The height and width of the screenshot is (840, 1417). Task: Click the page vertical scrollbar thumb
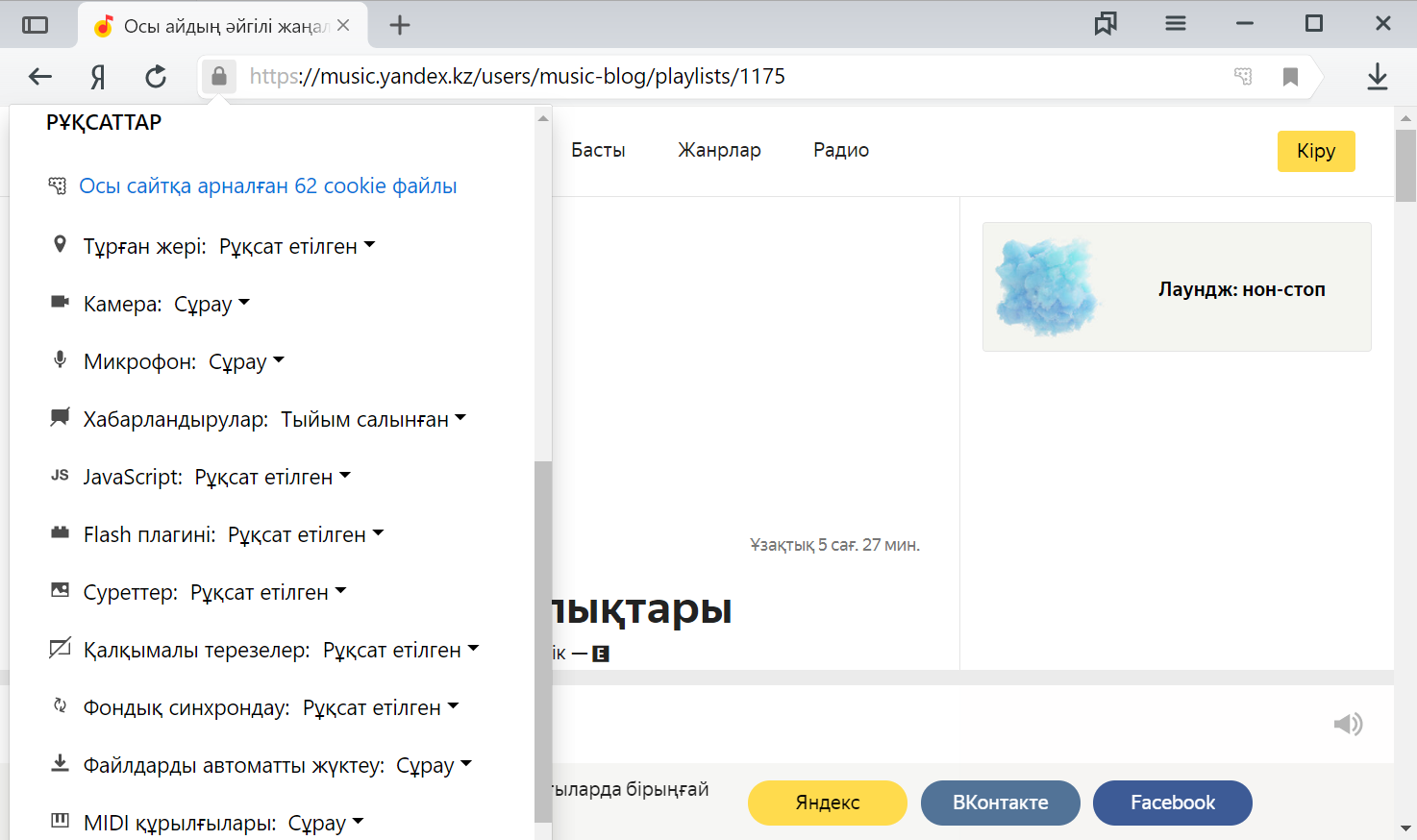point(1405,165)
